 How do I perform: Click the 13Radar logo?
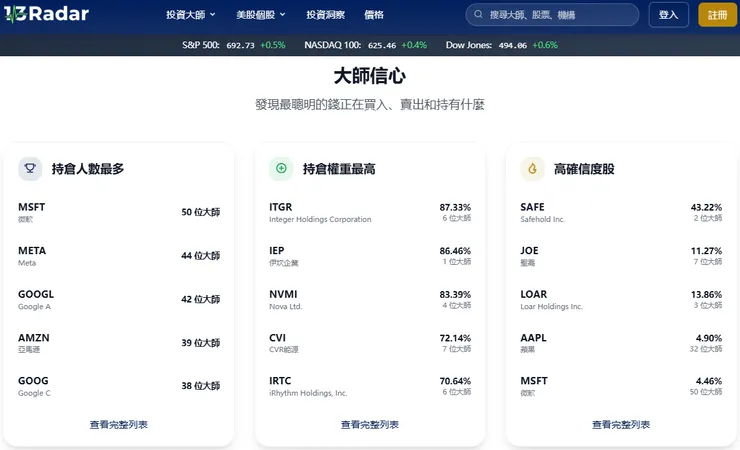coord(46,14)
